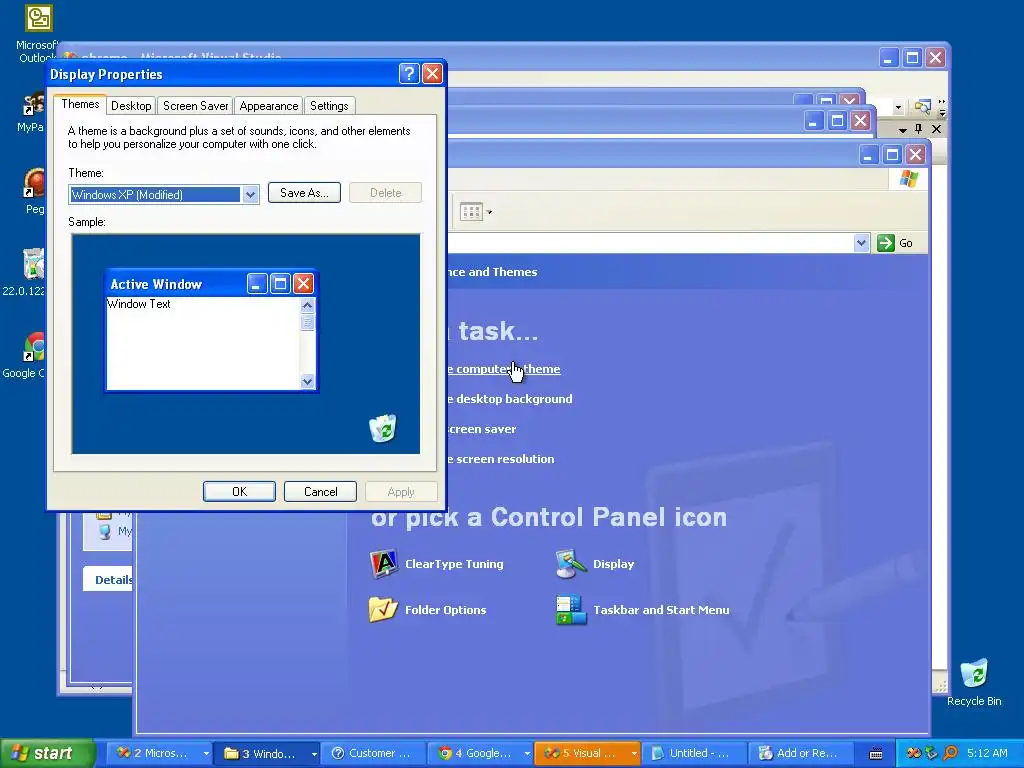The image size is (1024, 768).
Task: Open the Display control panel icon
Action: pos(595,564)
